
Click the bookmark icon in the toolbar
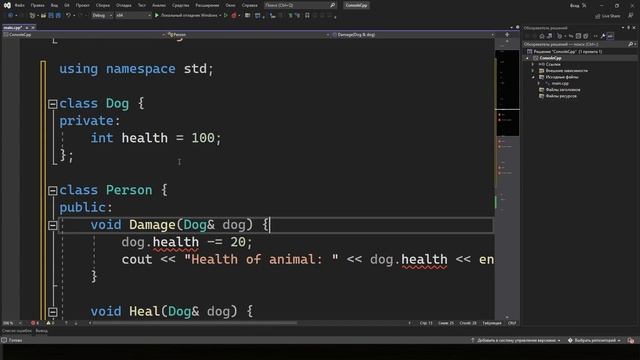307,16
